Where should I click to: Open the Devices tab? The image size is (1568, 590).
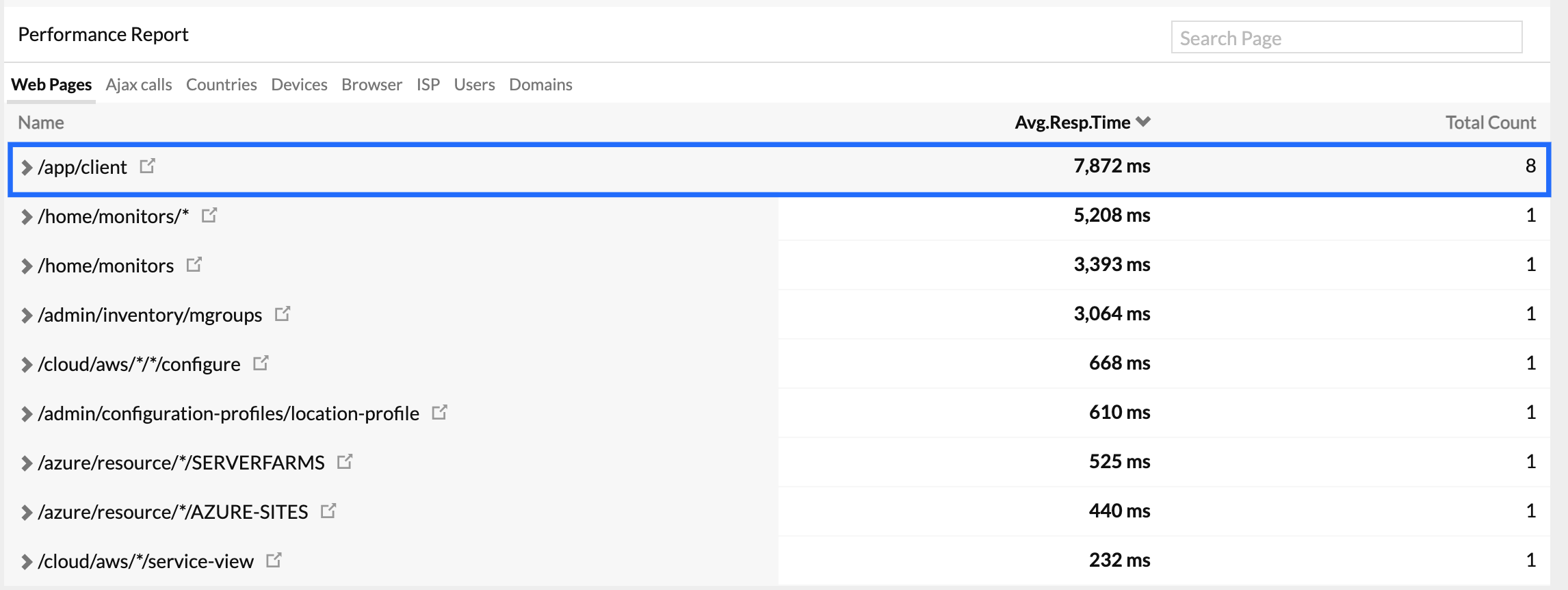click(x=299, y=85)
